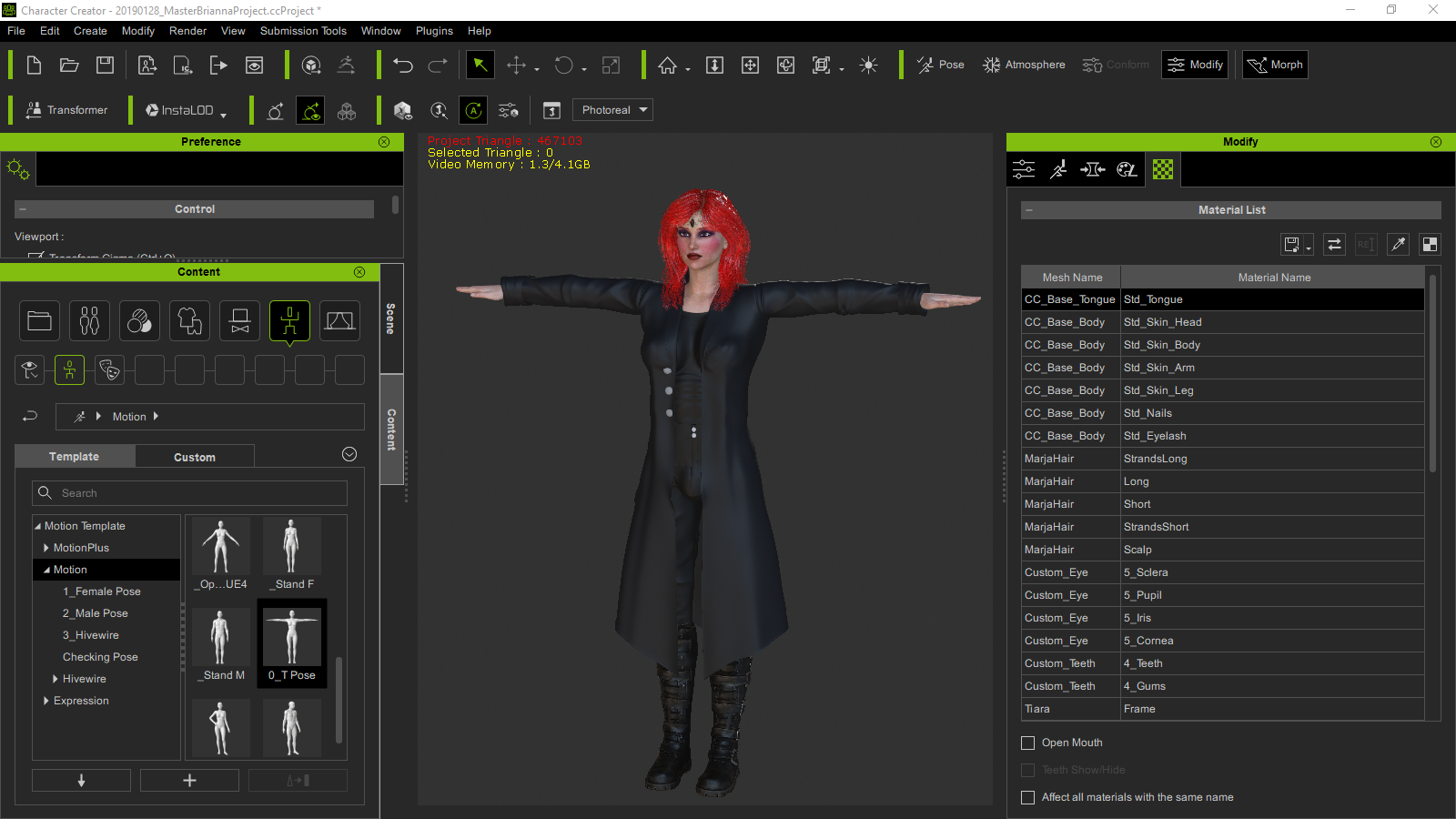1456x819 pixels.
Task: Click the swap arrows icon in Material List
Action: click(1334, 244)
